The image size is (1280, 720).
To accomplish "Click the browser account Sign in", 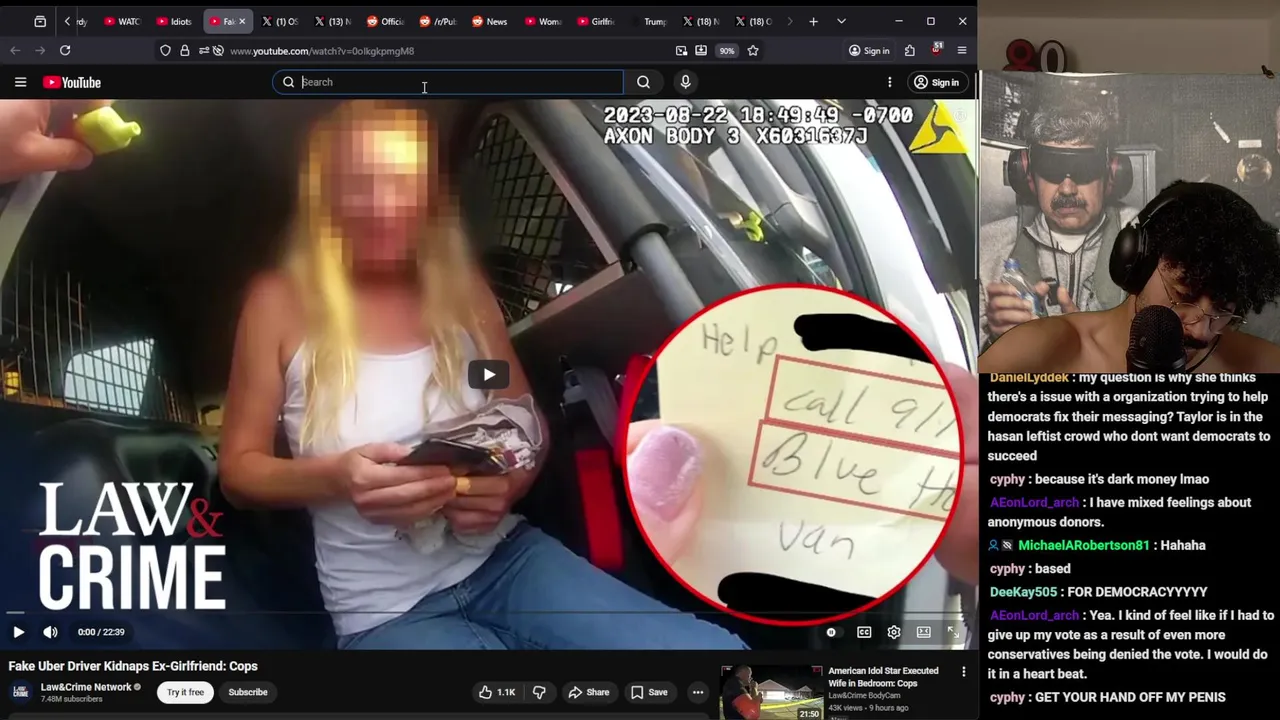I will tap(869, 51).
